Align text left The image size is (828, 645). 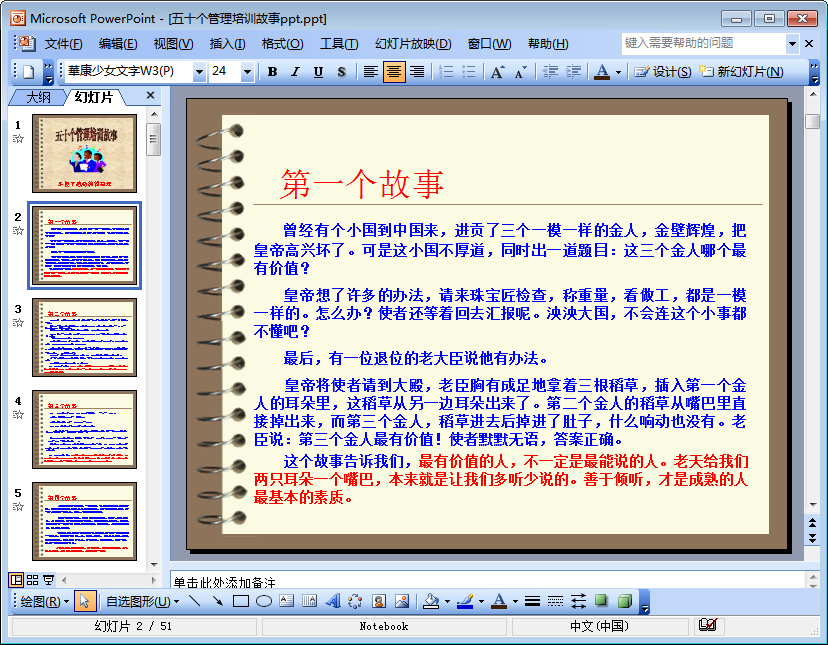pyautogui.click(x=370, y=72)
